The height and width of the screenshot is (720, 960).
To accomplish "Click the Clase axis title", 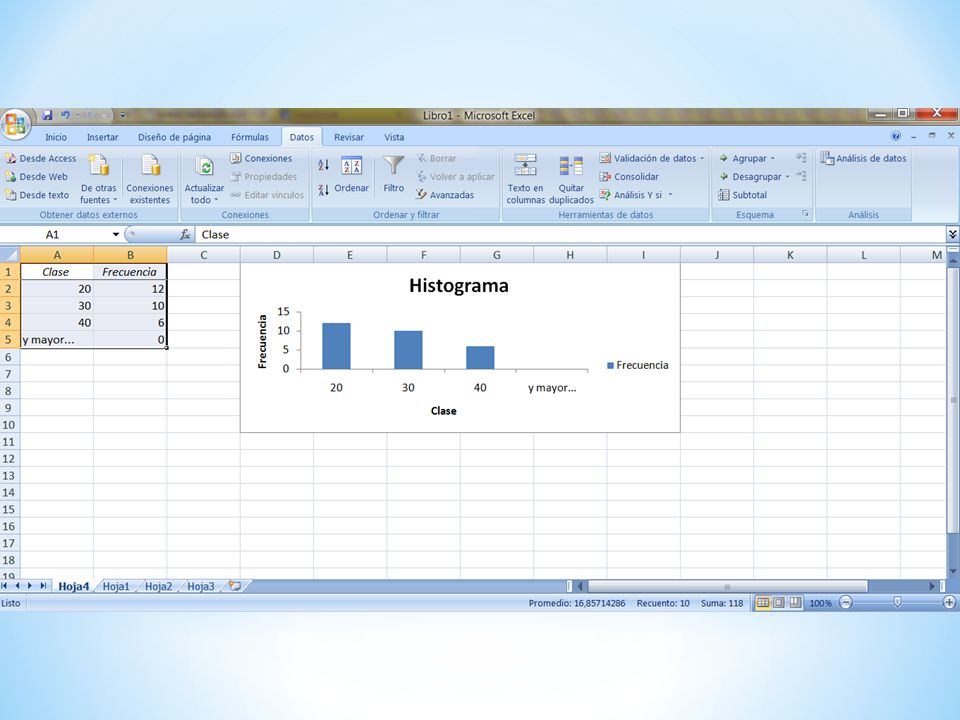I will click(443, 411).
